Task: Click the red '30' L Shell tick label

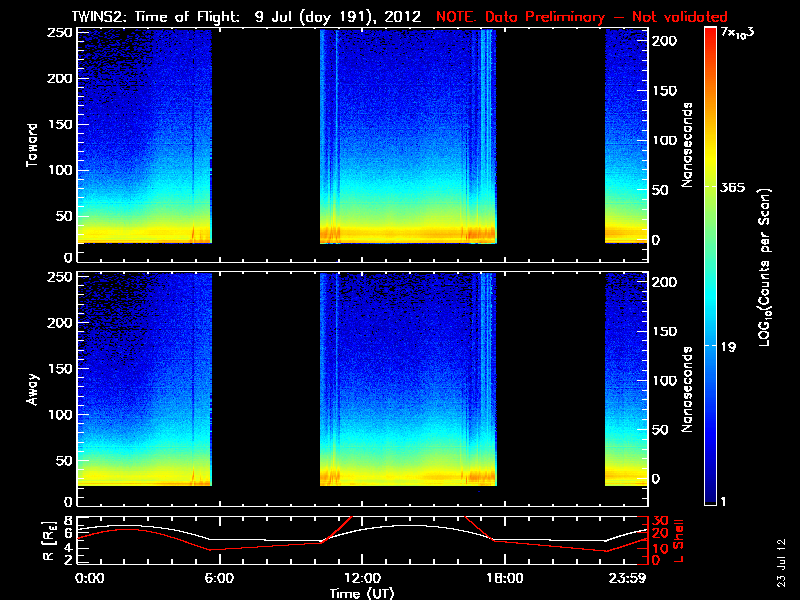Action: [x=660, y=521]
